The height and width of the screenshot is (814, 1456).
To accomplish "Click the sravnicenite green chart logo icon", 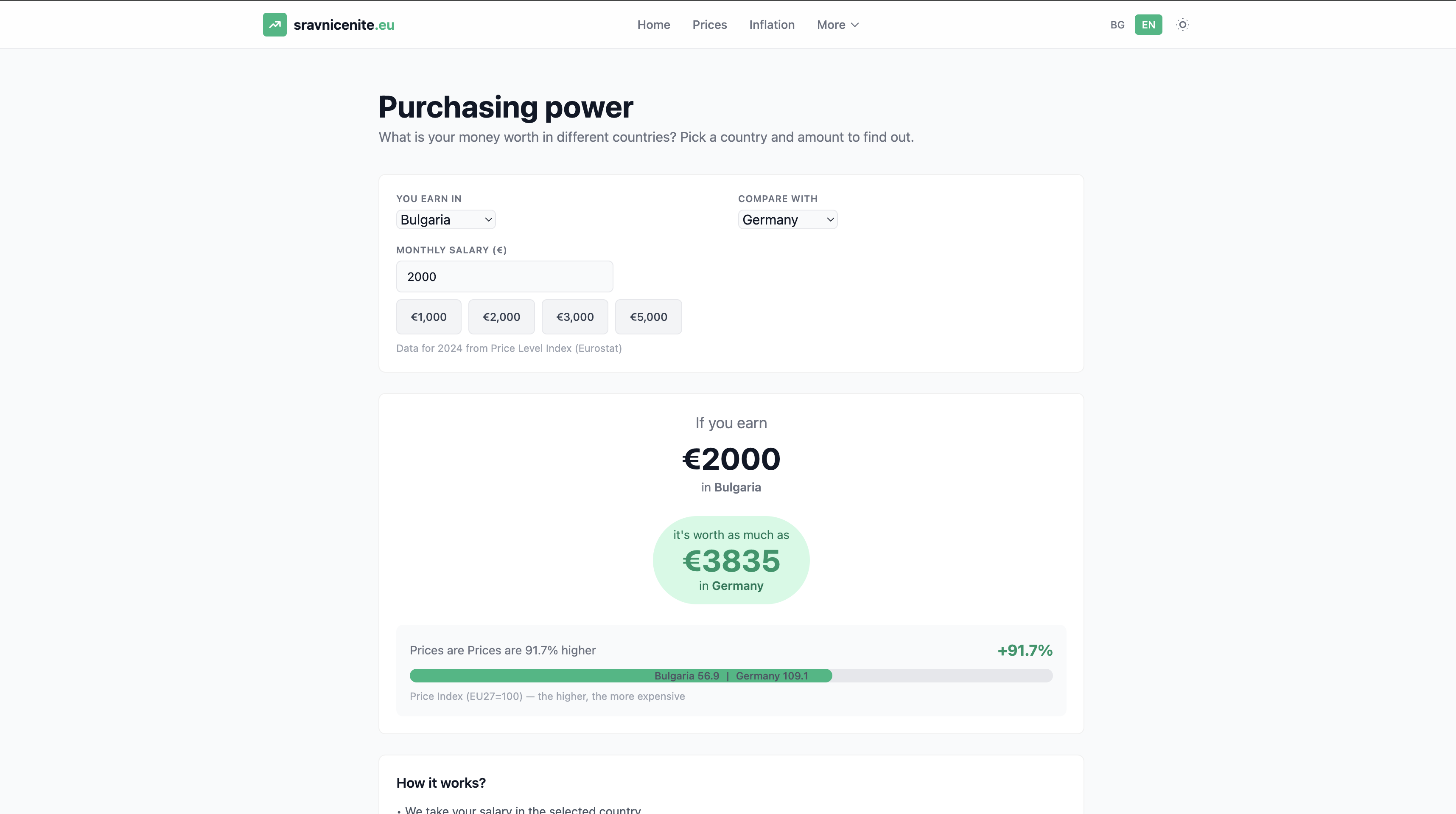I will 274,25.
